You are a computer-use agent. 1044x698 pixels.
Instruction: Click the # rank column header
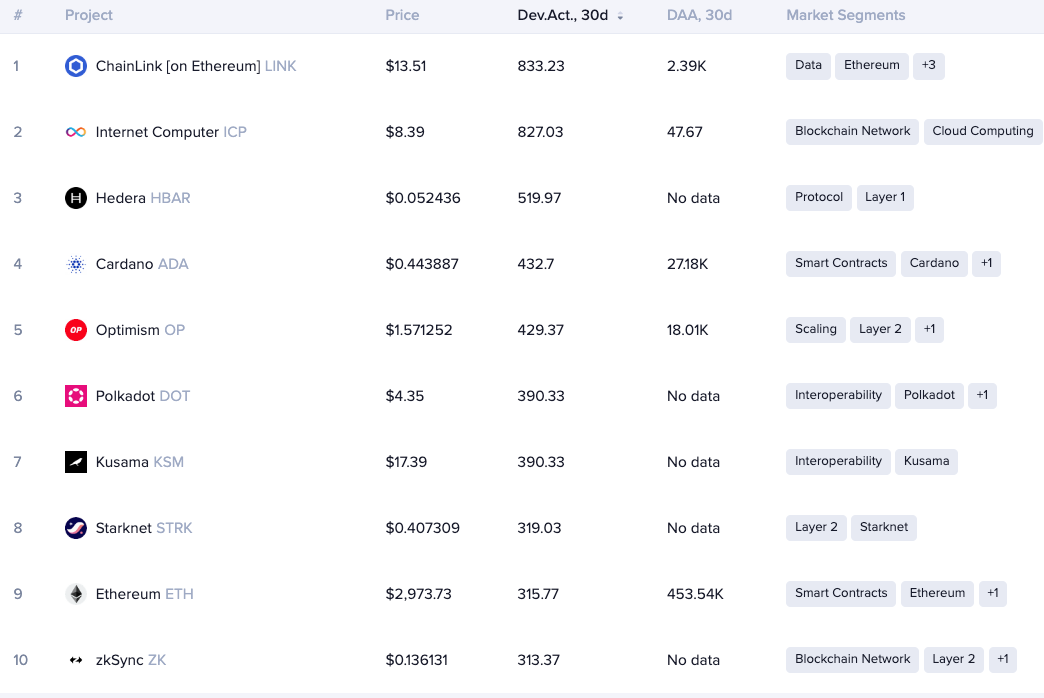[18, 15]
